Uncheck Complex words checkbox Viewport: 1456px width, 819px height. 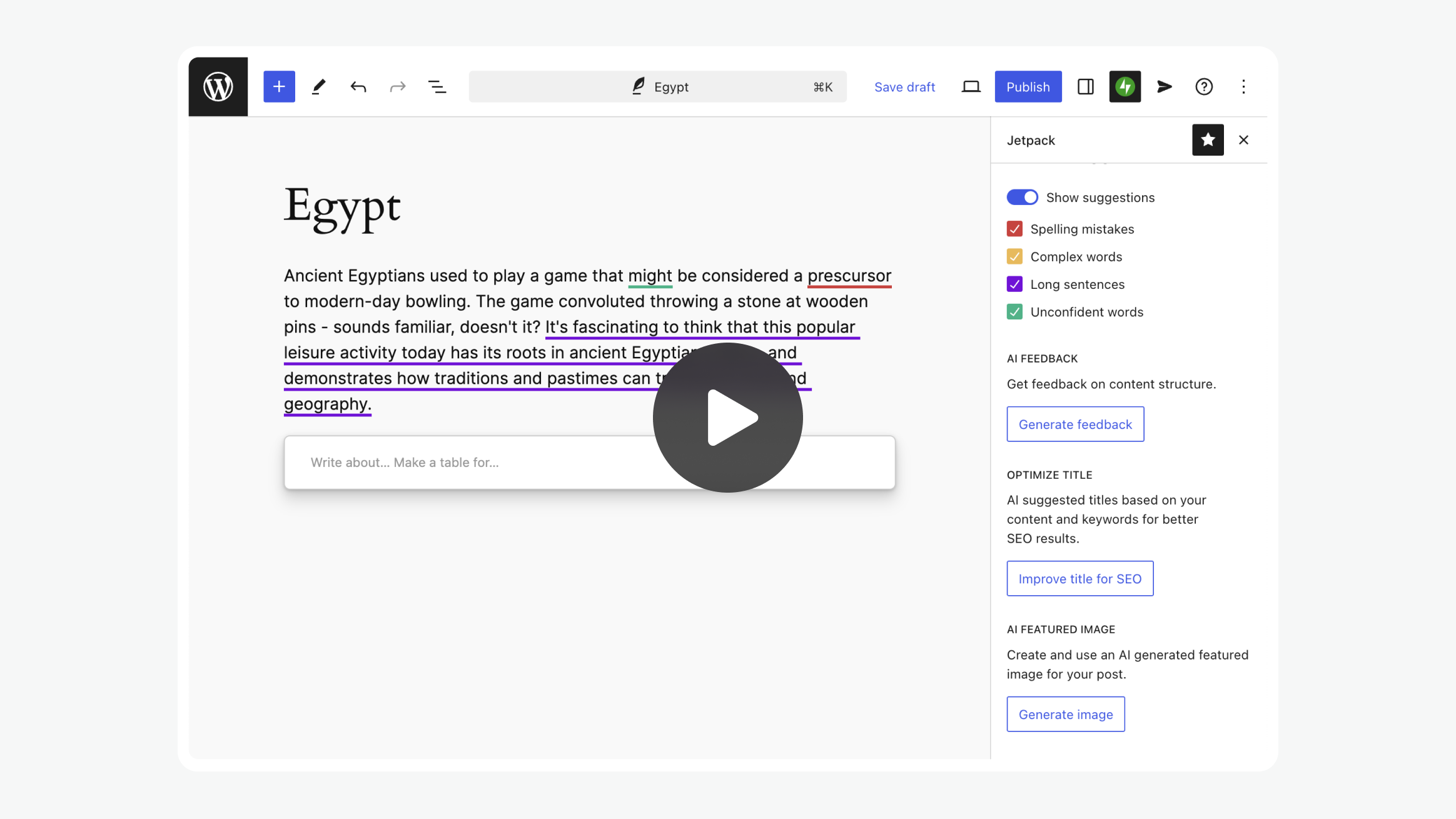[1014, 256]
